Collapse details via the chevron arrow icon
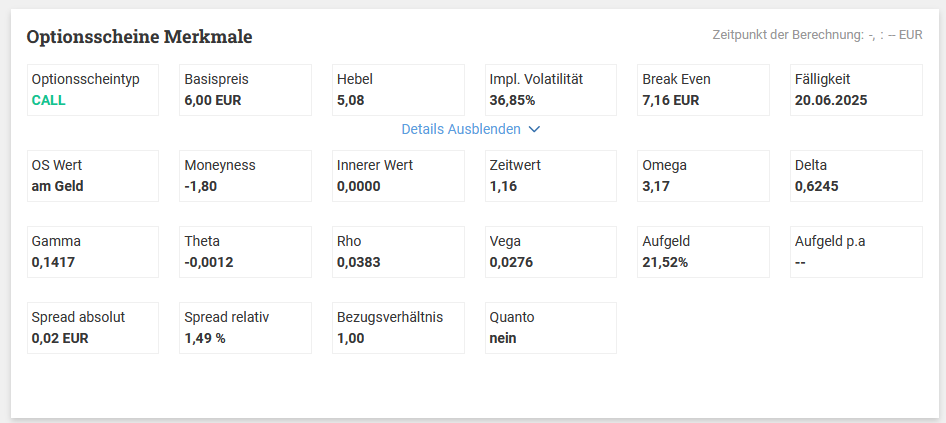946x423 pixels. point(534,129)
